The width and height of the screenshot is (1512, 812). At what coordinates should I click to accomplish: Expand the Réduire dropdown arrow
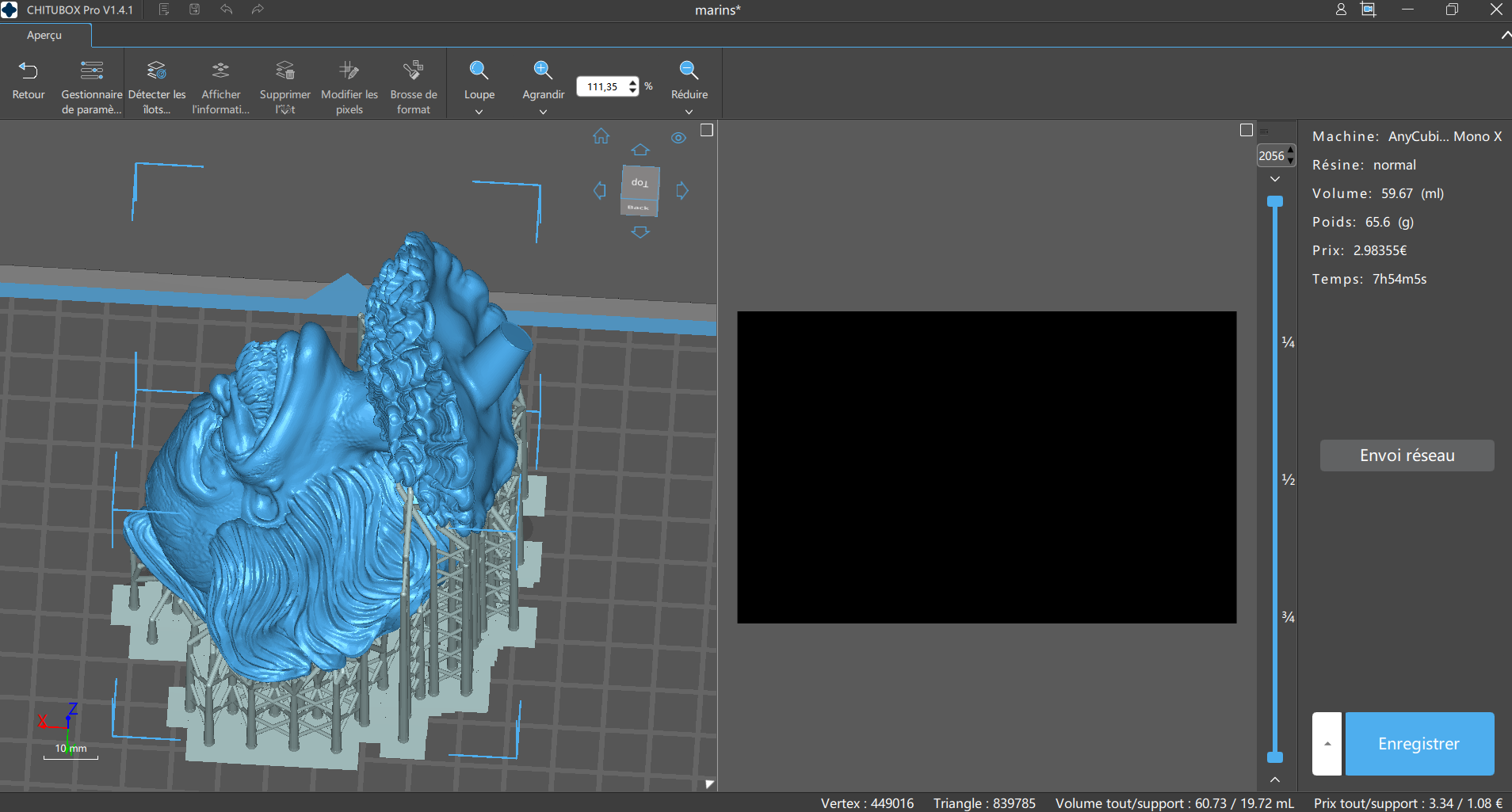point(689,112)
